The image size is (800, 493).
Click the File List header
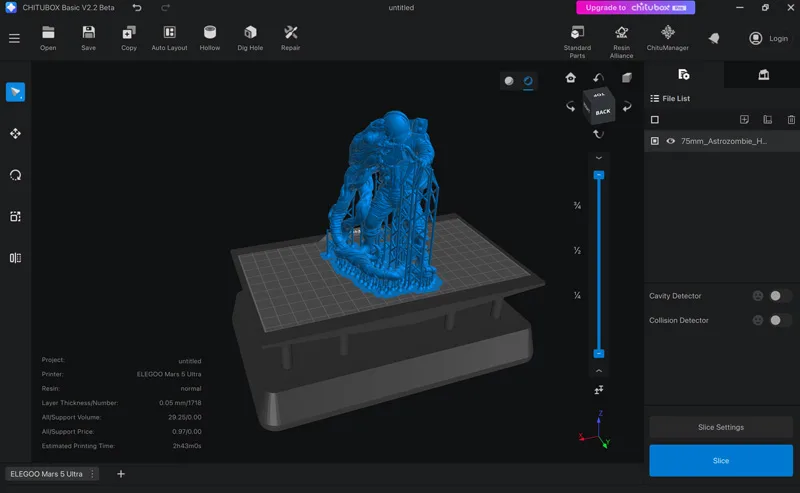pyautogui.click(x=670, y=98)
